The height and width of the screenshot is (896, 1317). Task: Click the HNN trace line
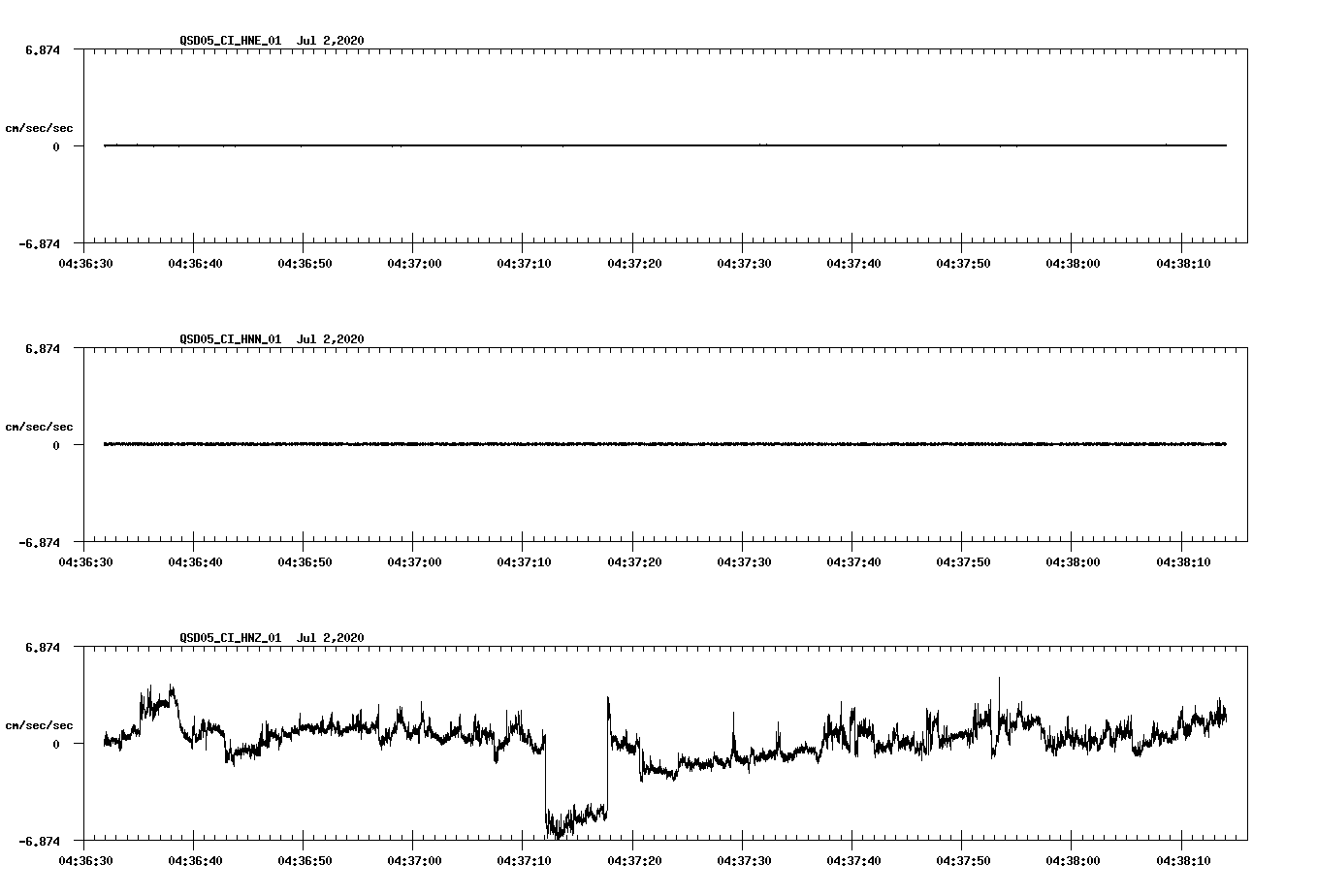click(x=665, y=444)
